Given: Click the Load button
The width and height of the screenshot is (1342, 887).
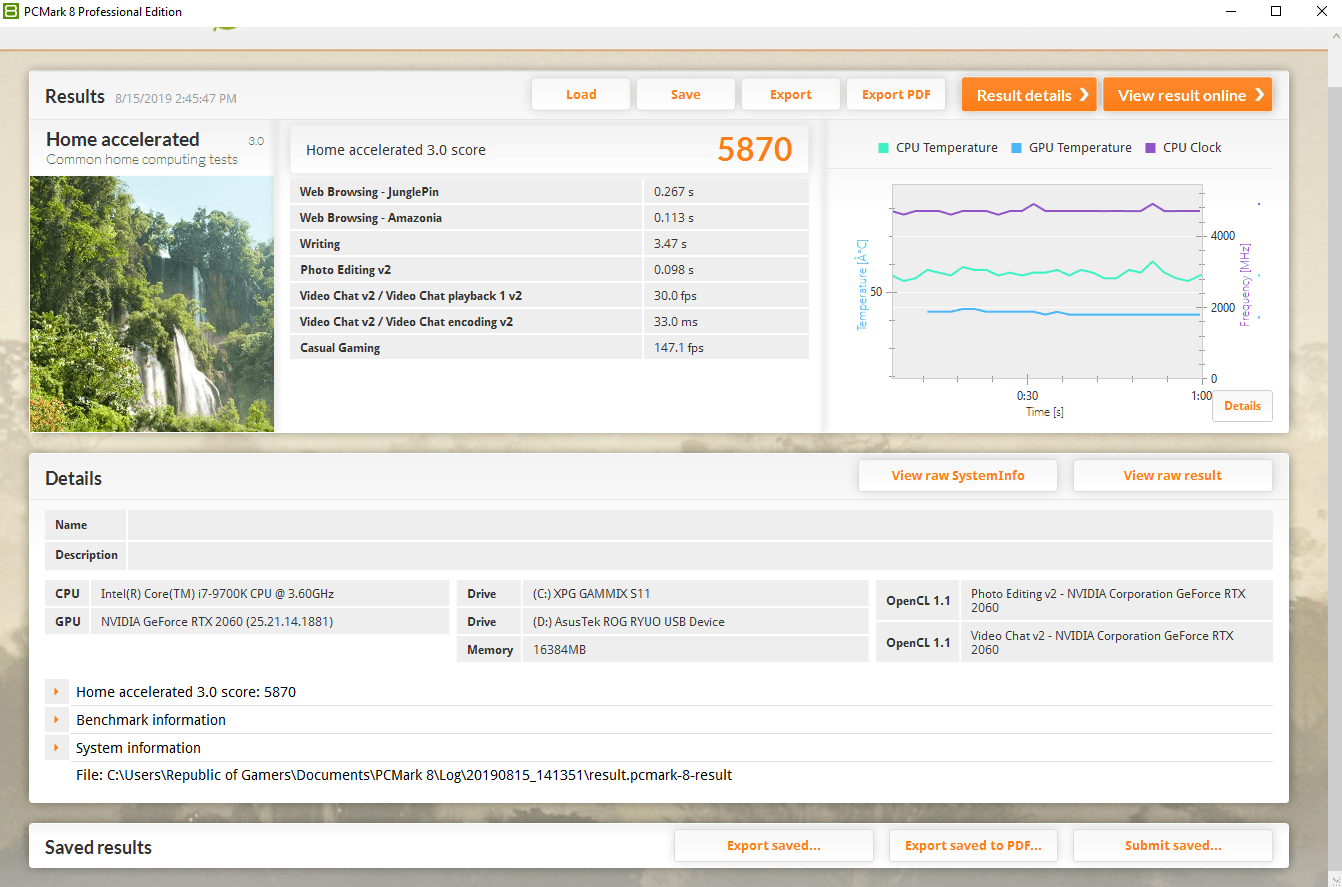Looking at the screenshot, I should (x=581, y=95).
